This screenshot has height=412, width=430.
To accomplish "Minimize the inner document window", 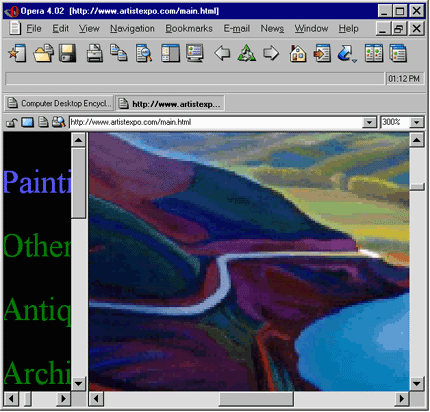I will click(x=383, y=29).
